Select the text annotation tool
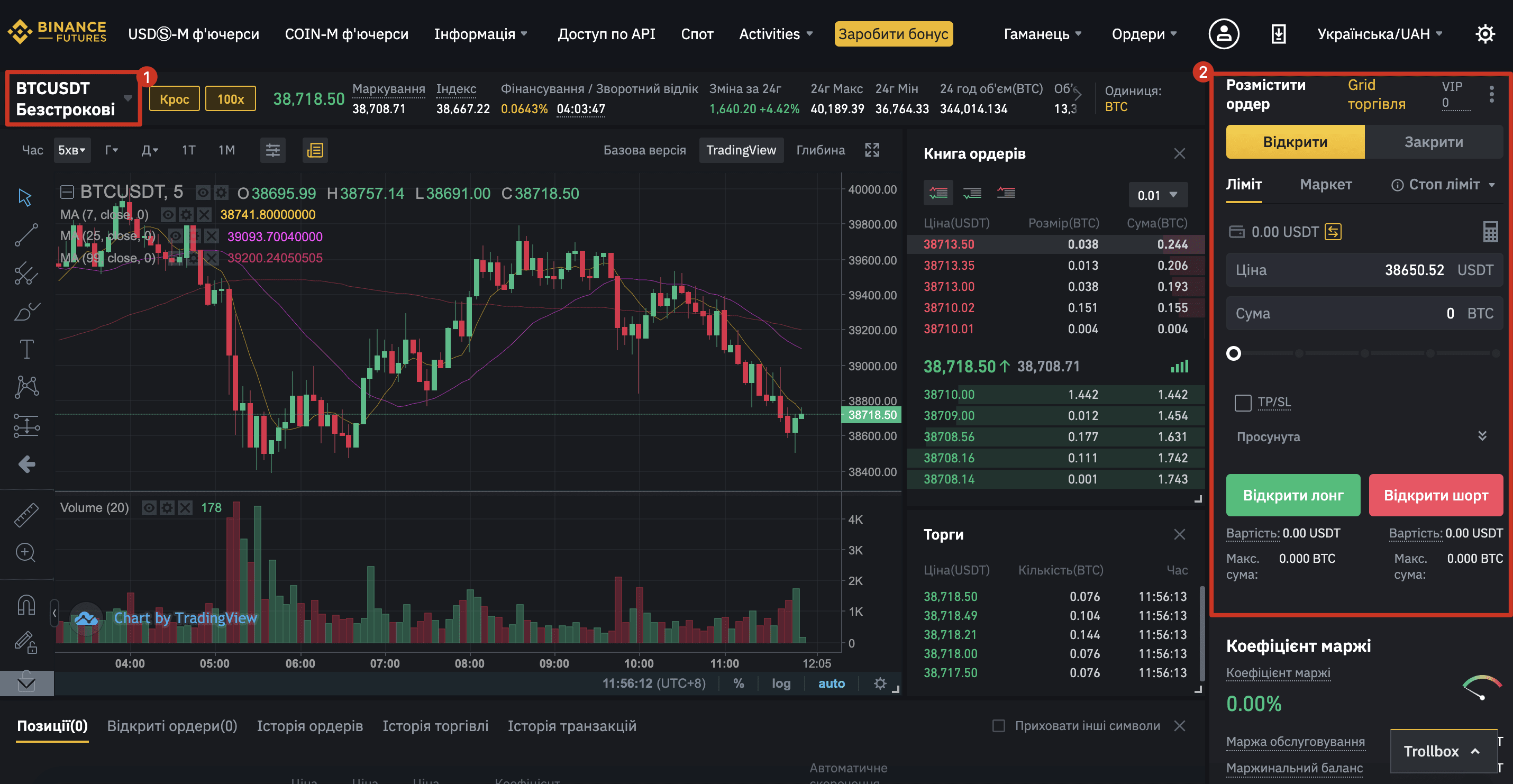This screenshot has height=784, width=1513. click(26, 350)
